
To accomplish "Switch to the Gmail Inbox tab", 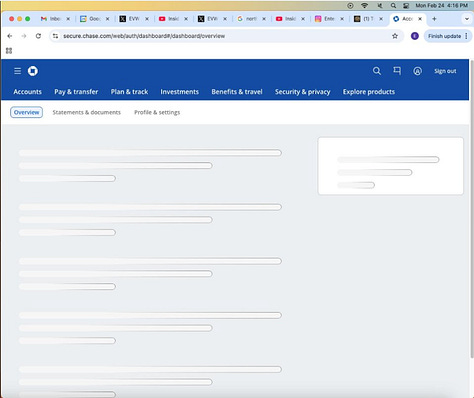I will 55,19.
